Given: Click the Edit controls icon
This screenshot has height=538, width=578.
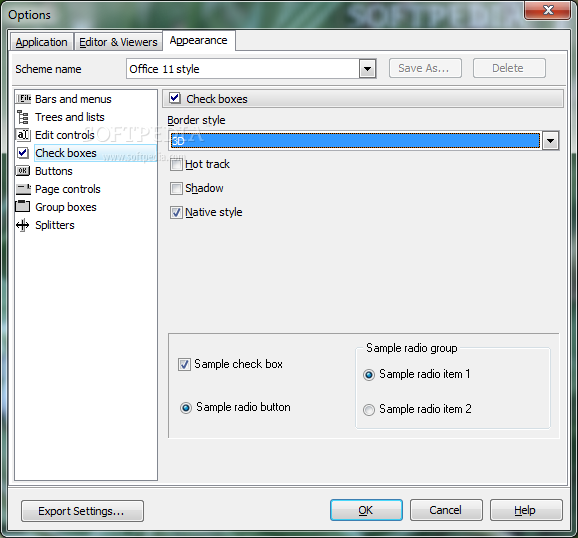Looking at the screenshot, I should 23,135.
